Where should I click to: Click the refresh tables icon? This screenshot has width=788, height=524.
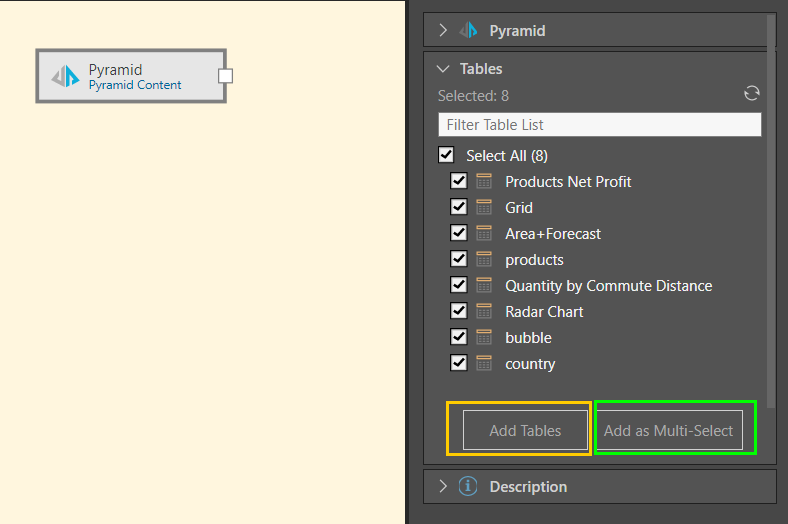(752, 94)
